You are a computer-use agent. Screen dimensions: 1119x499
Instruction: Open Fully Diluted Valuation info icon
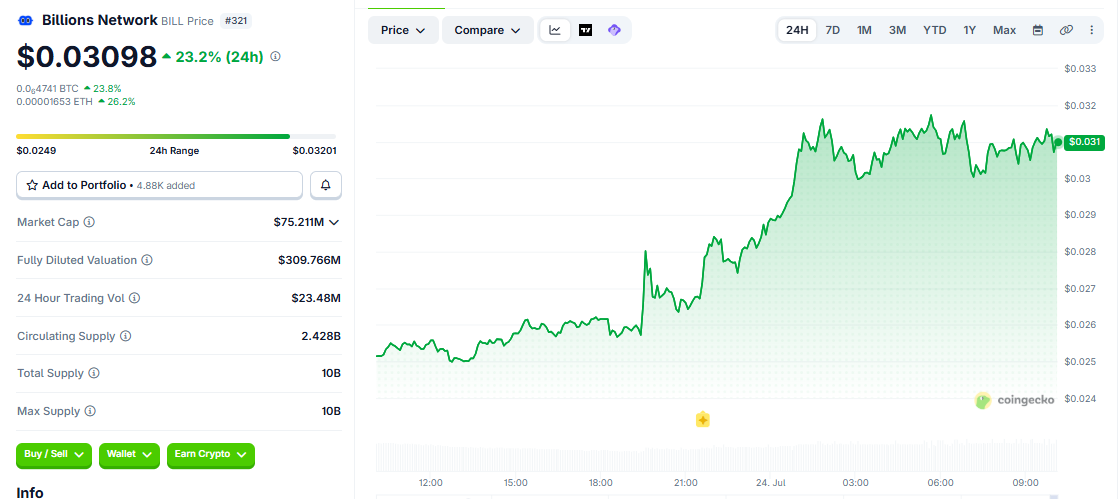click(147, 260)
